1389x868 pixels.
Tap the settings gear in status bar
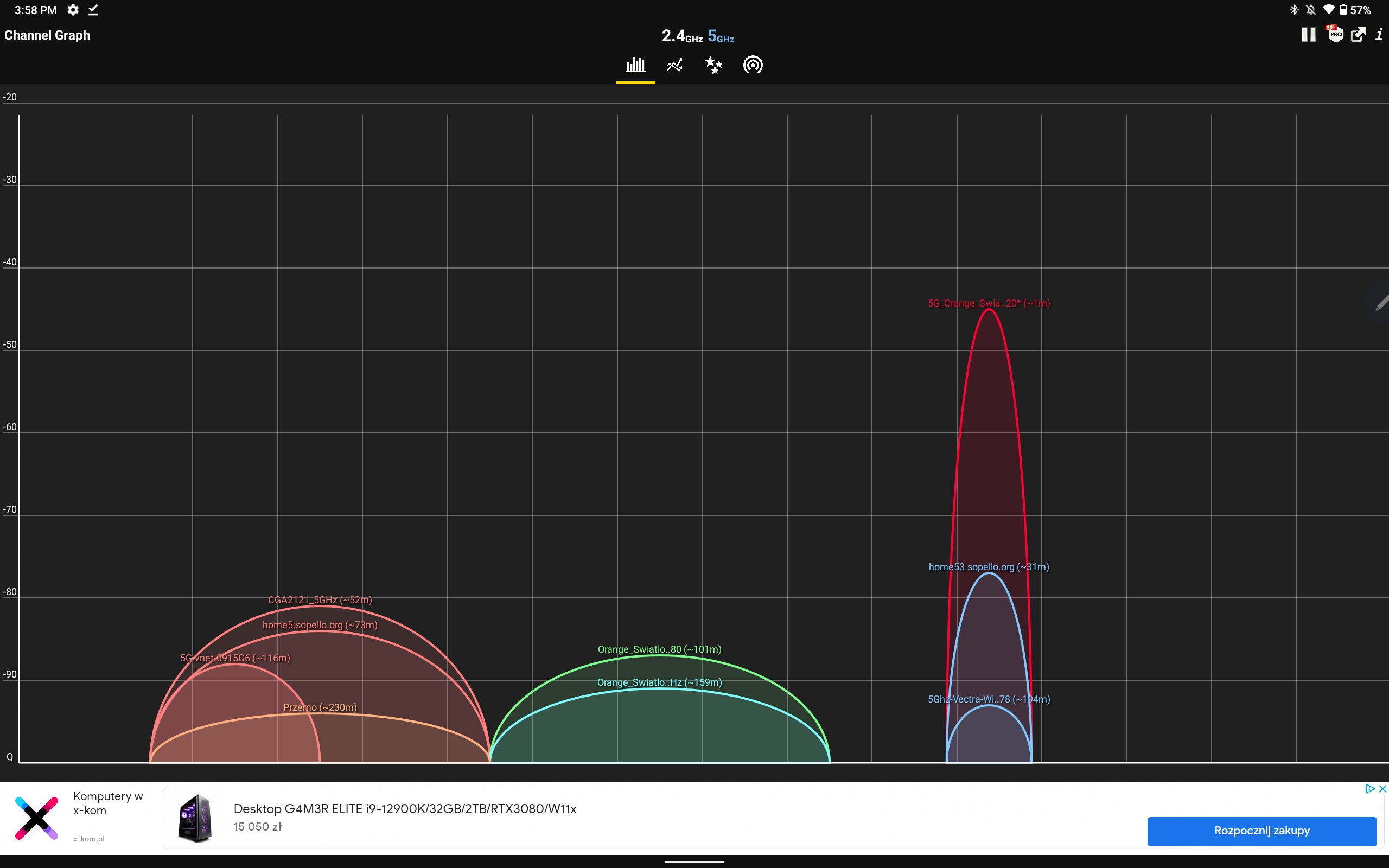click(73, 10)
